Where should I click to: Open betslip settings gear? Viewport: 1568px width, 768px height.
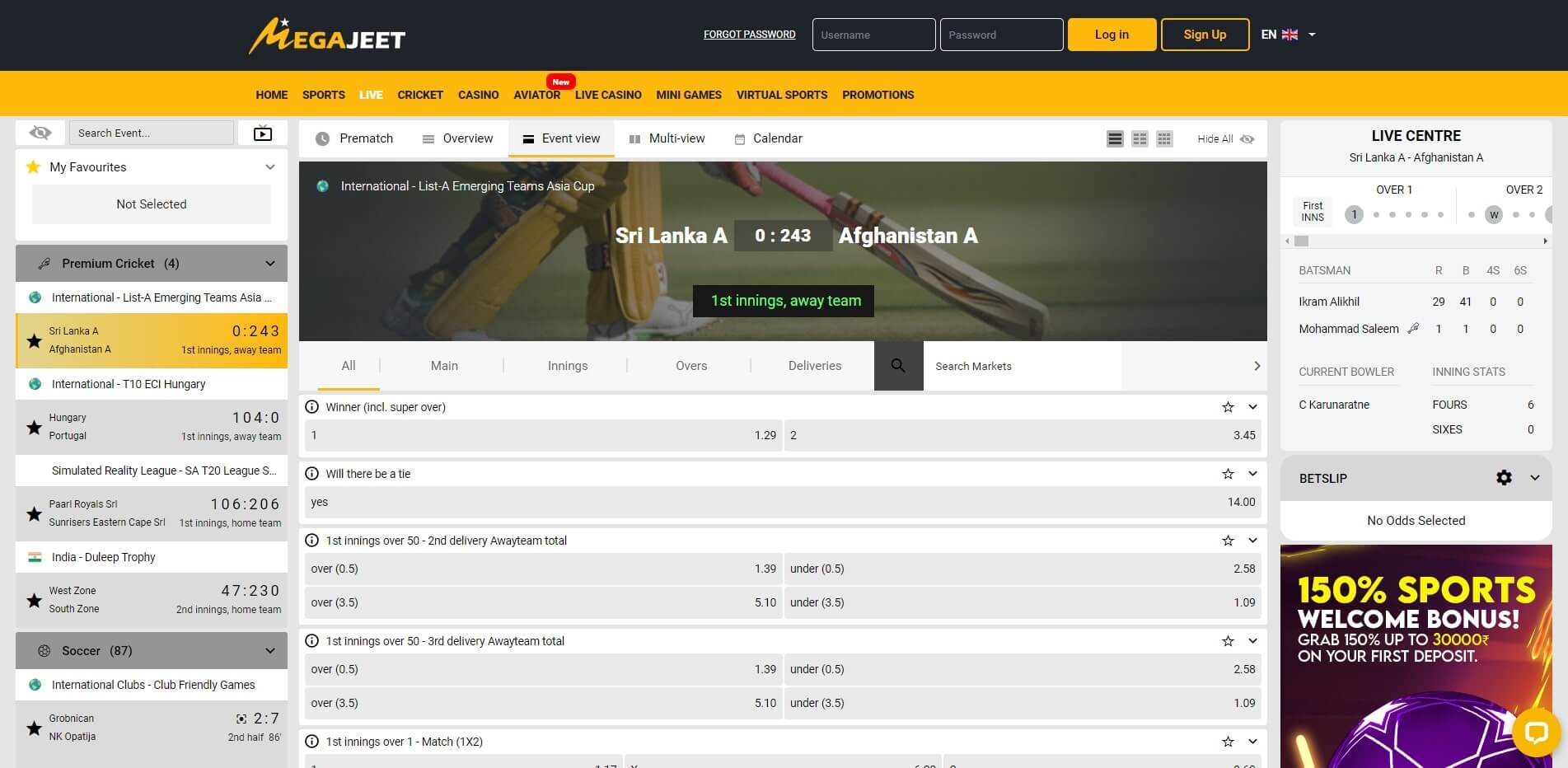1504,478
